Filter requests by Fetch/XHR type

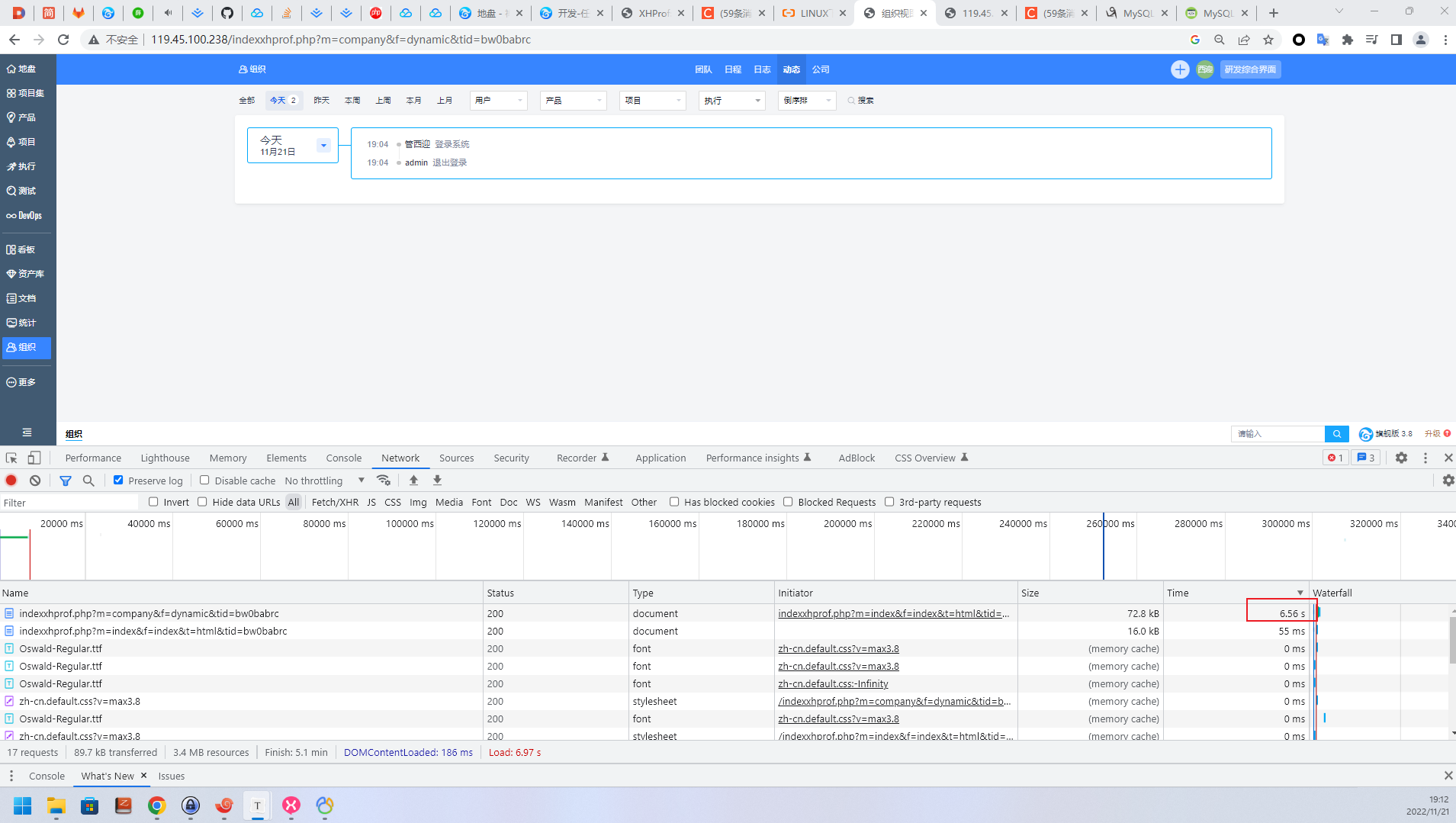335,502
